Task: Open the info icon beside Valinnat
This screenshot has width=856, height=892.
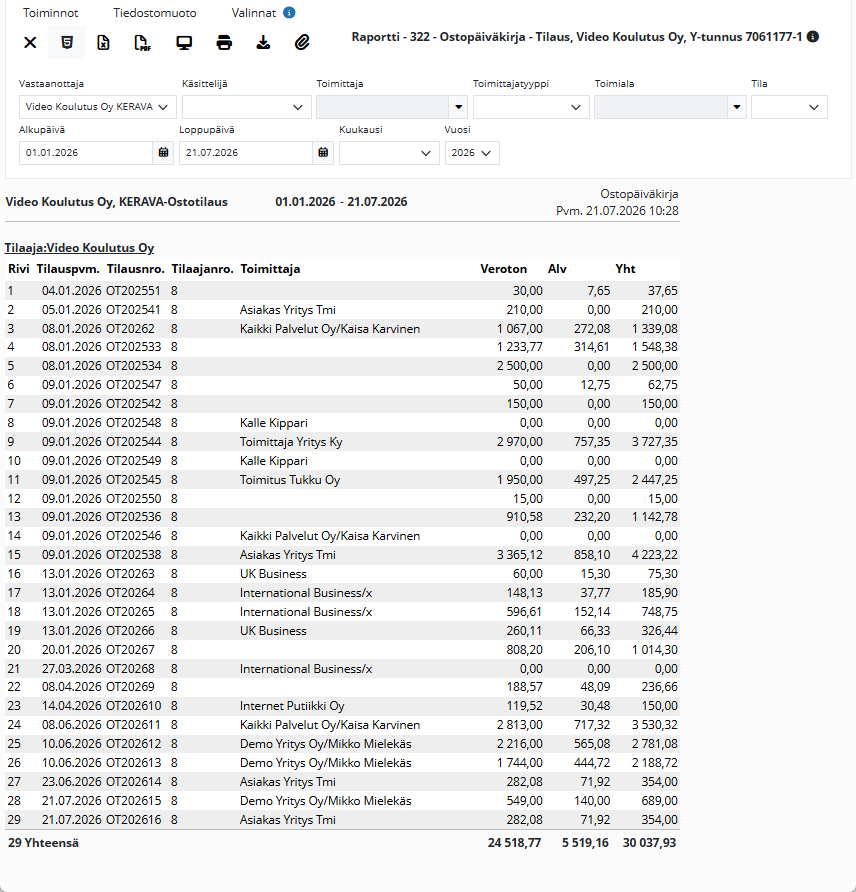Action: [x=289, y=13]
